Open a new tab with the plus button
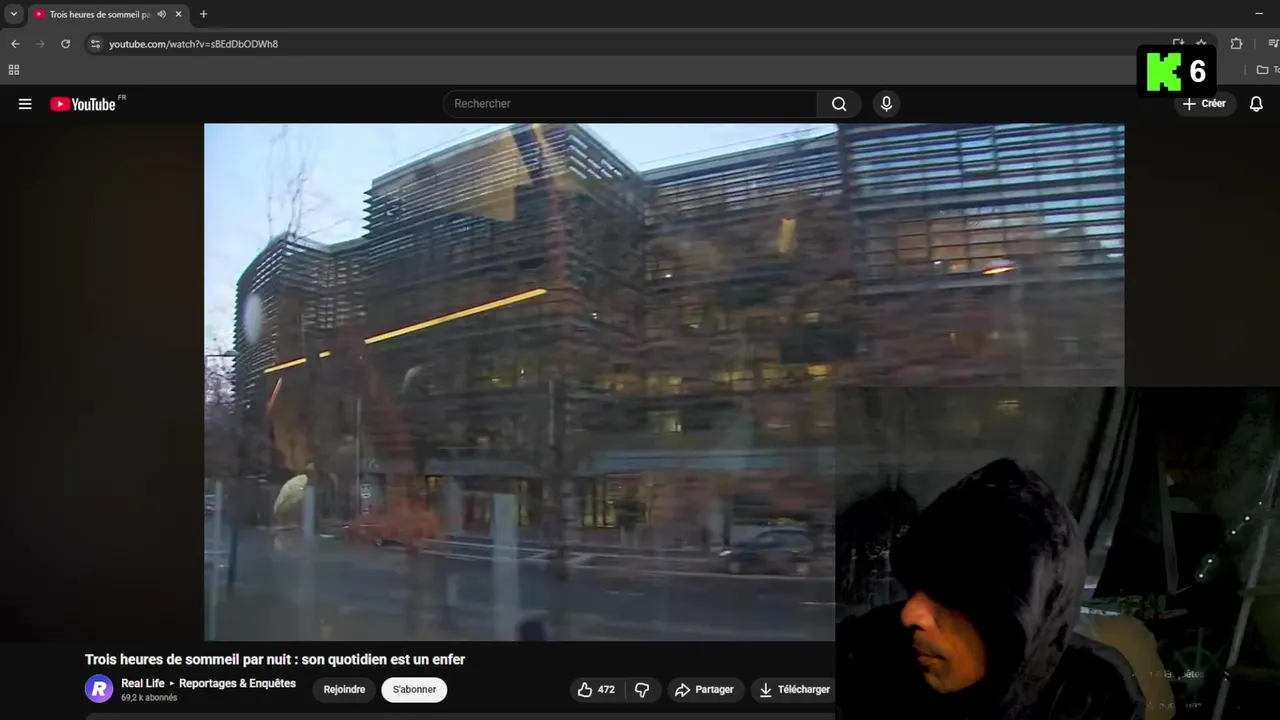The width and height of the screenshot is (1280, 720). click(203, 14)
